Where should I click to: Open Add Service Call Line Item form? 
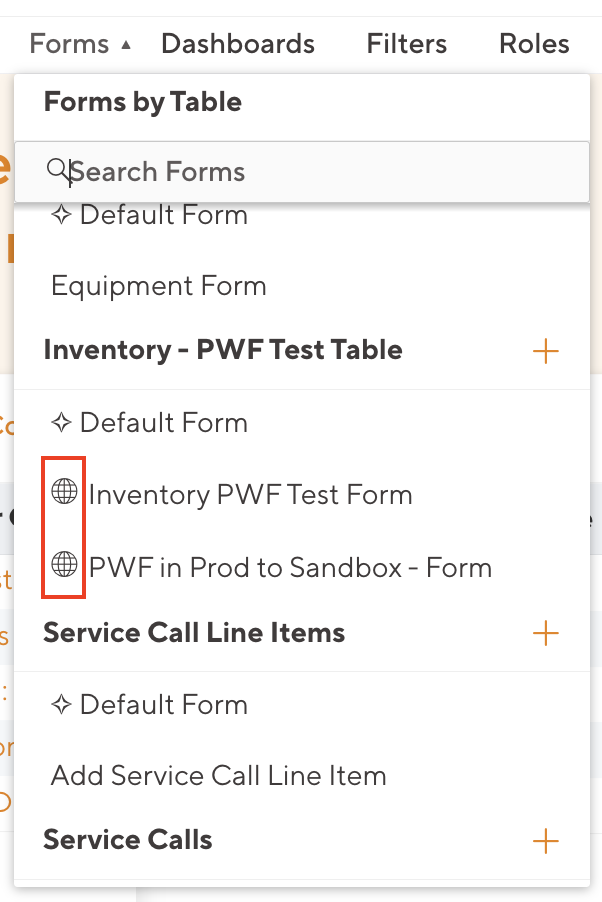click(x=218, y=775)
